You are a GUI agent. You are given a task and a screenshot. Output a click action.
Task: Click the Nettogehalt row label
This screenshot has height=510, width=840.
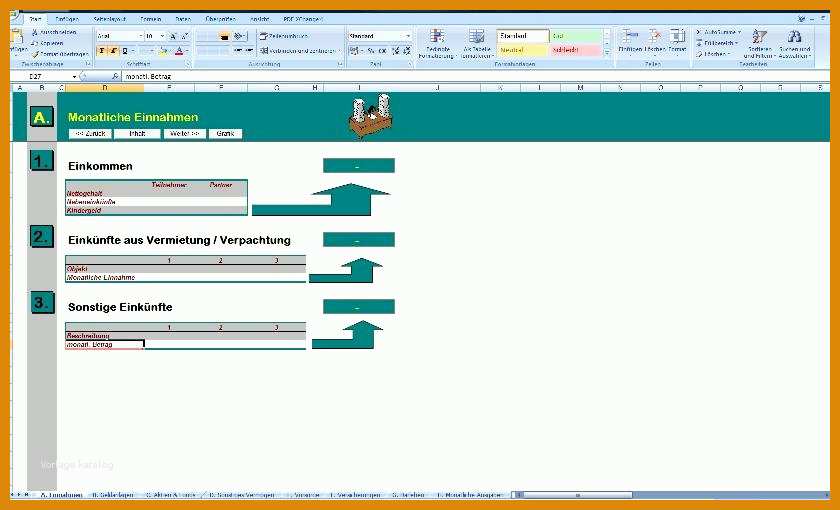[x=85, y=193]
